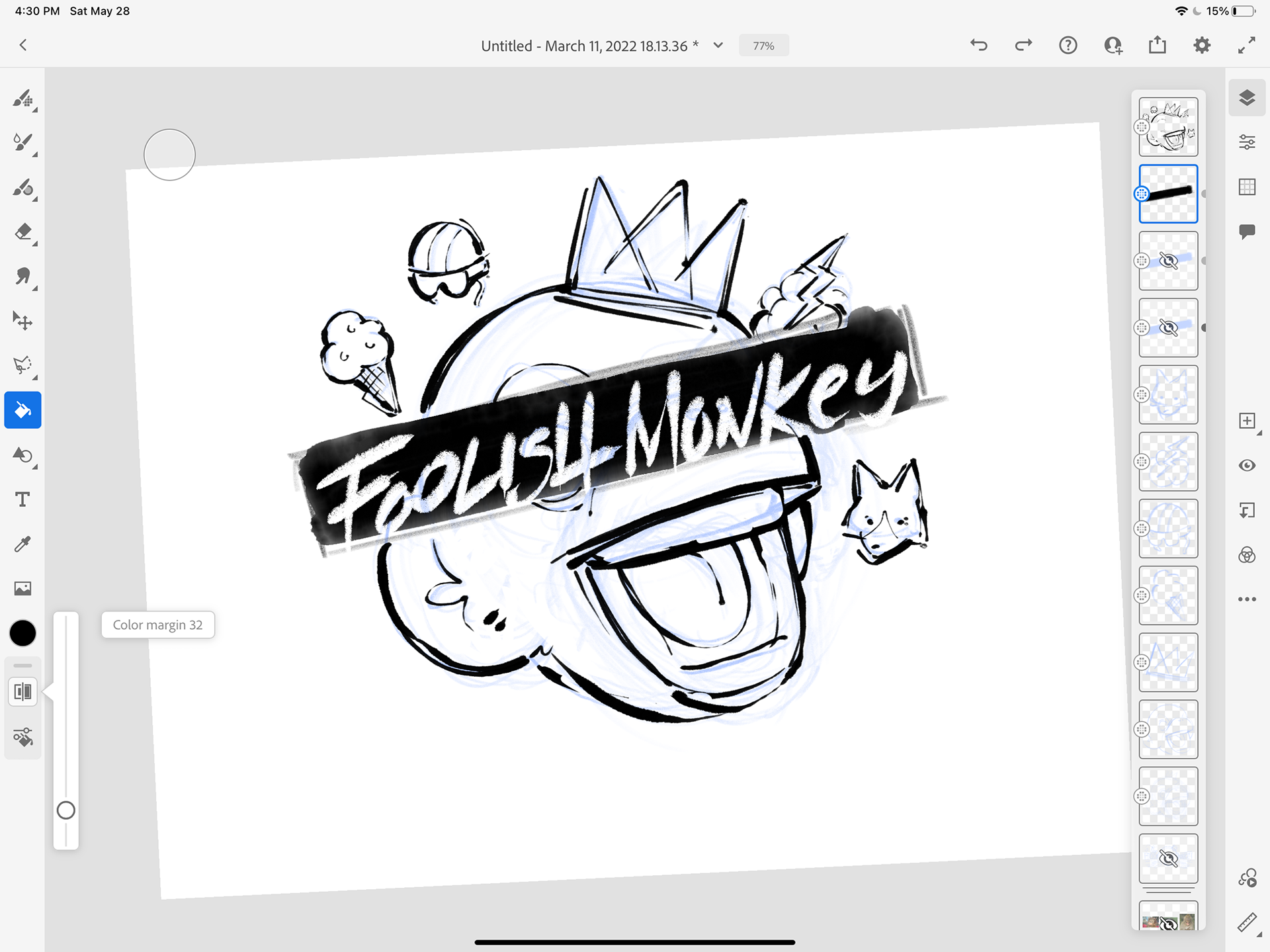The image size is (1270, 952).
Task: Open the Help menu
Action: 1068,45
